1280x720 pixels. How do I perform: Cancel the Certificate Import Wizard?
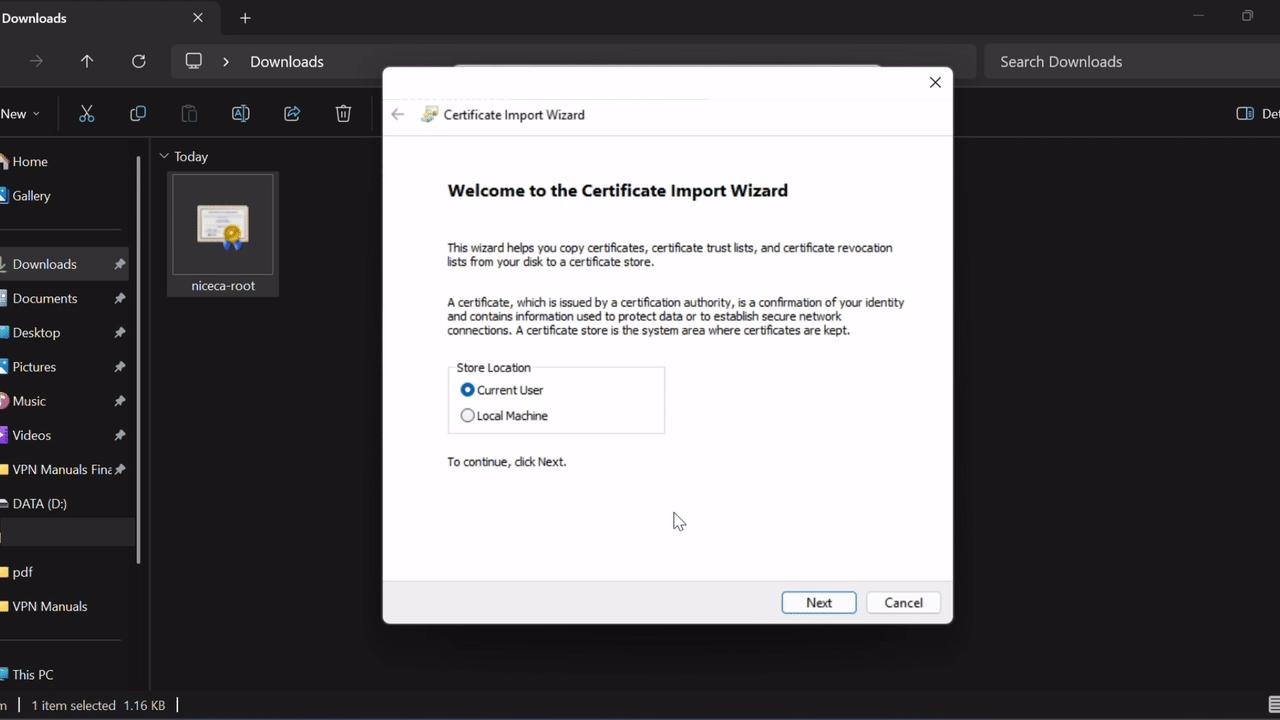point(902,602)
